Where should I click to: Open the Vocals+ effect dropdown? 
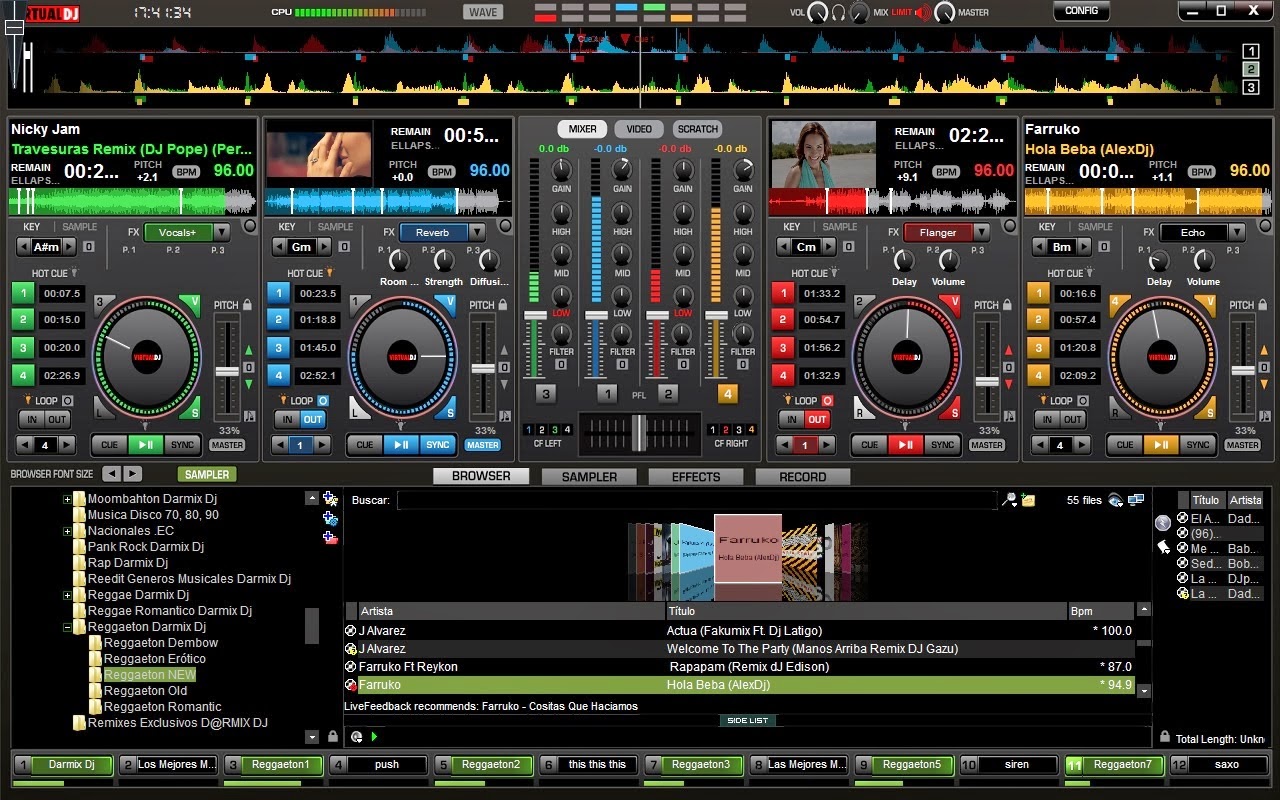click(222, 232)
